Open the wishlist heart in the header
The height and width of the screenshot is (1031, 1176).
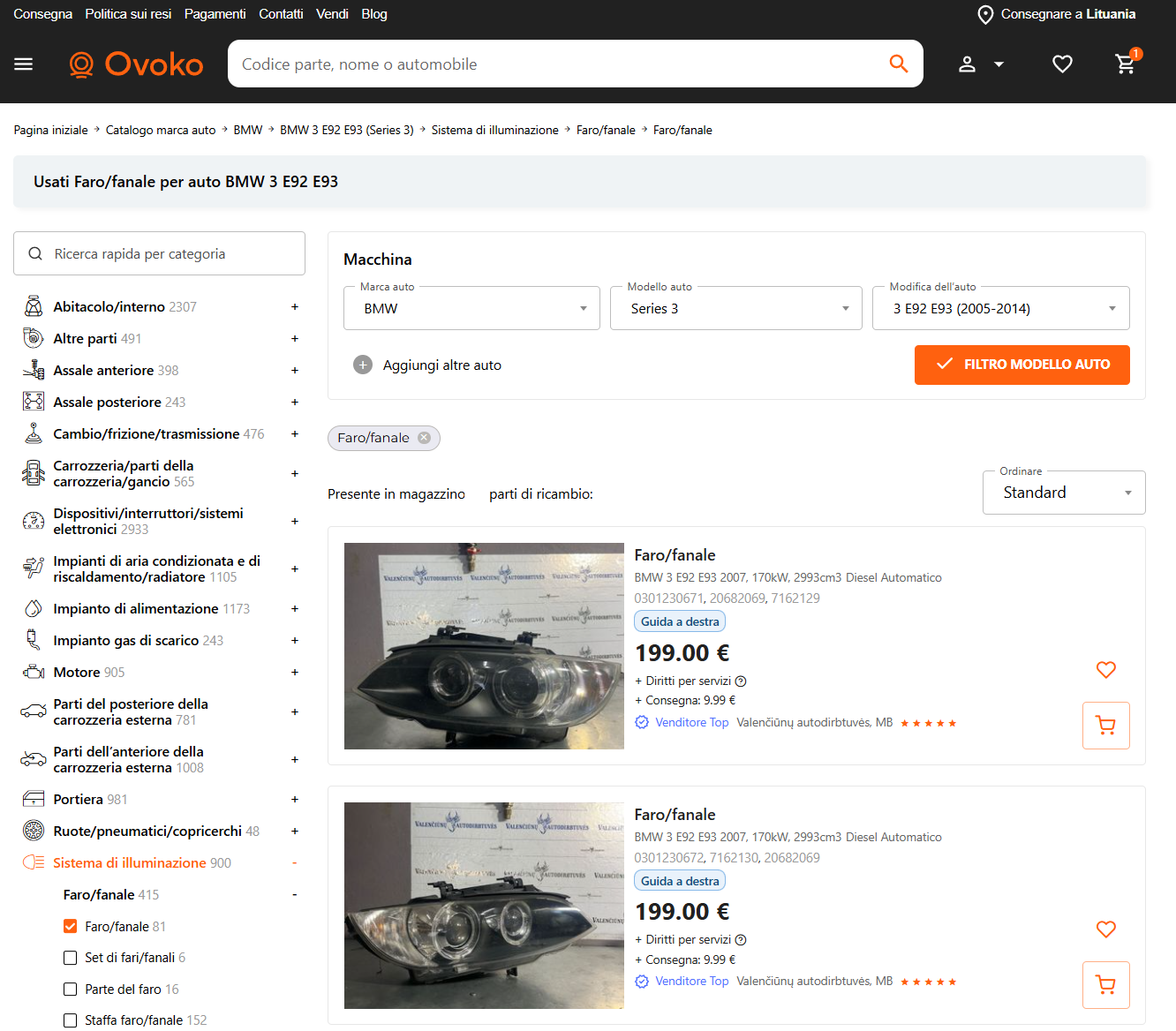(1062, 64)
